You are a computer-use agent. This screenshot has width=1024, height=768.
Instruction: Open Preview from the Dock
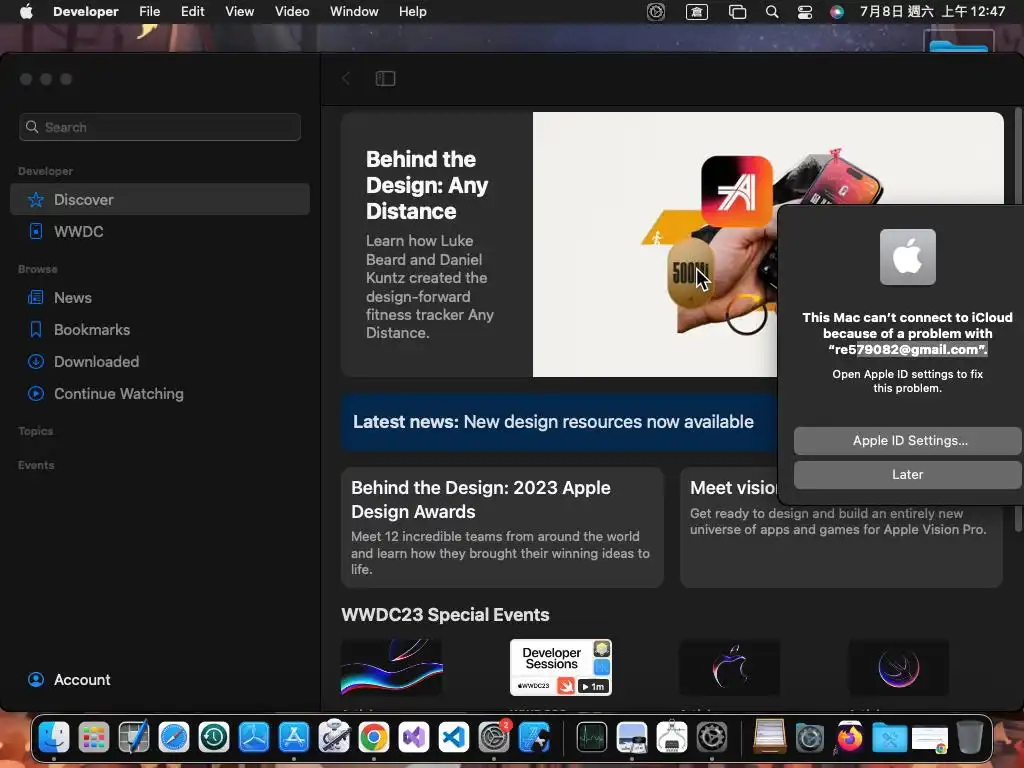tap(632, 738)
